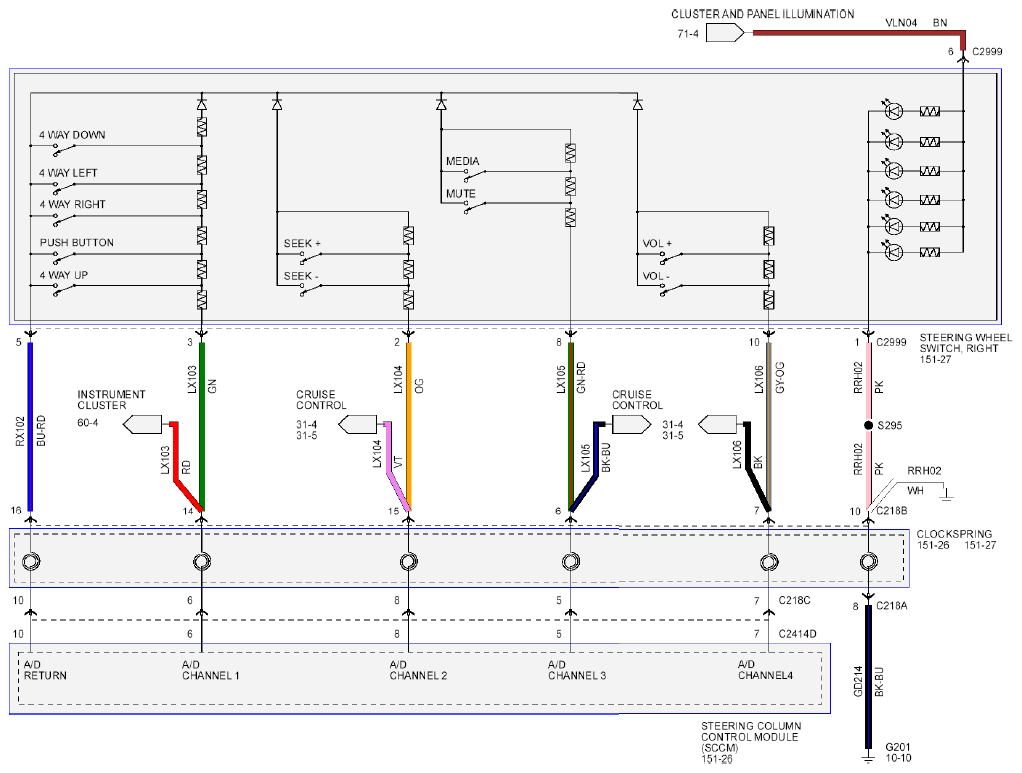1022x773 pixels.
Task: Click the reference arrow joined to the LX106 BK wire
Action: coord(717,425)
